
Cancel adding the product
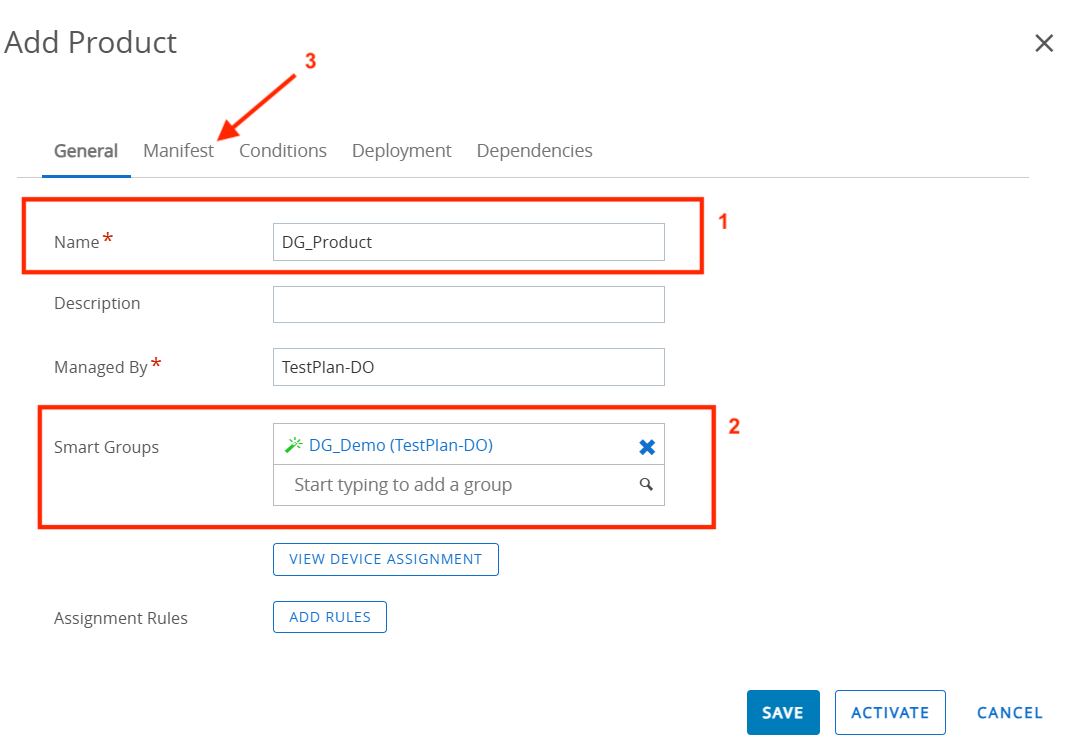click(x=1009, y=713)
